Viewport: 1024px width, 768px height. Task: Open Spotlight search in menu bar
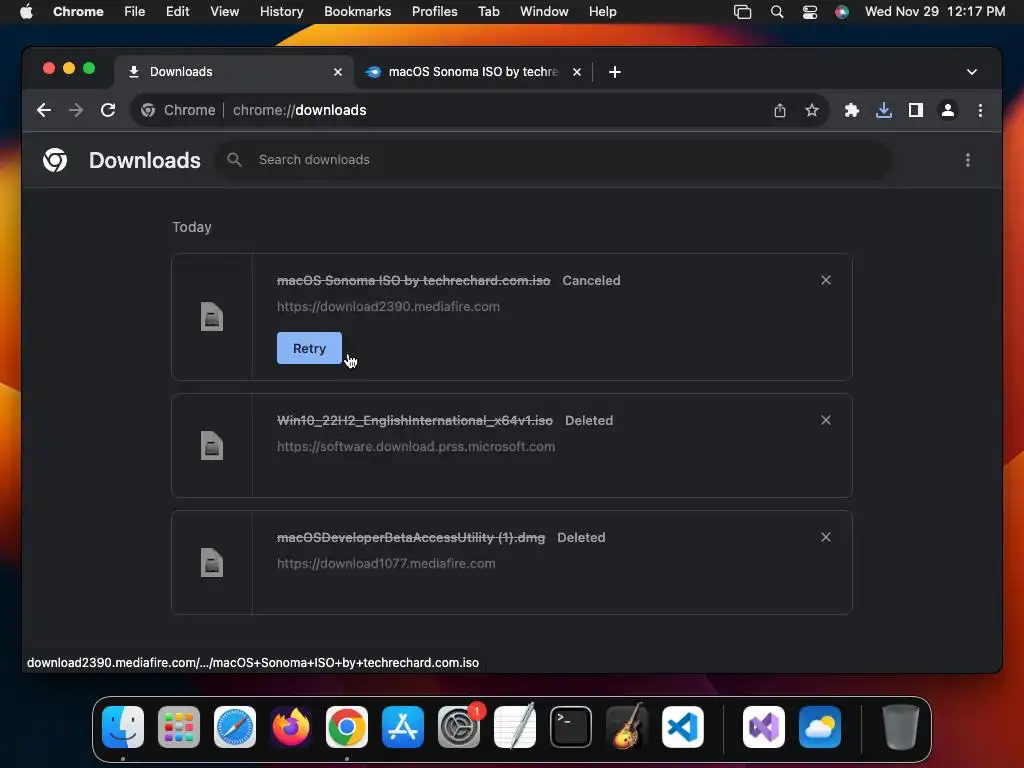776,12
